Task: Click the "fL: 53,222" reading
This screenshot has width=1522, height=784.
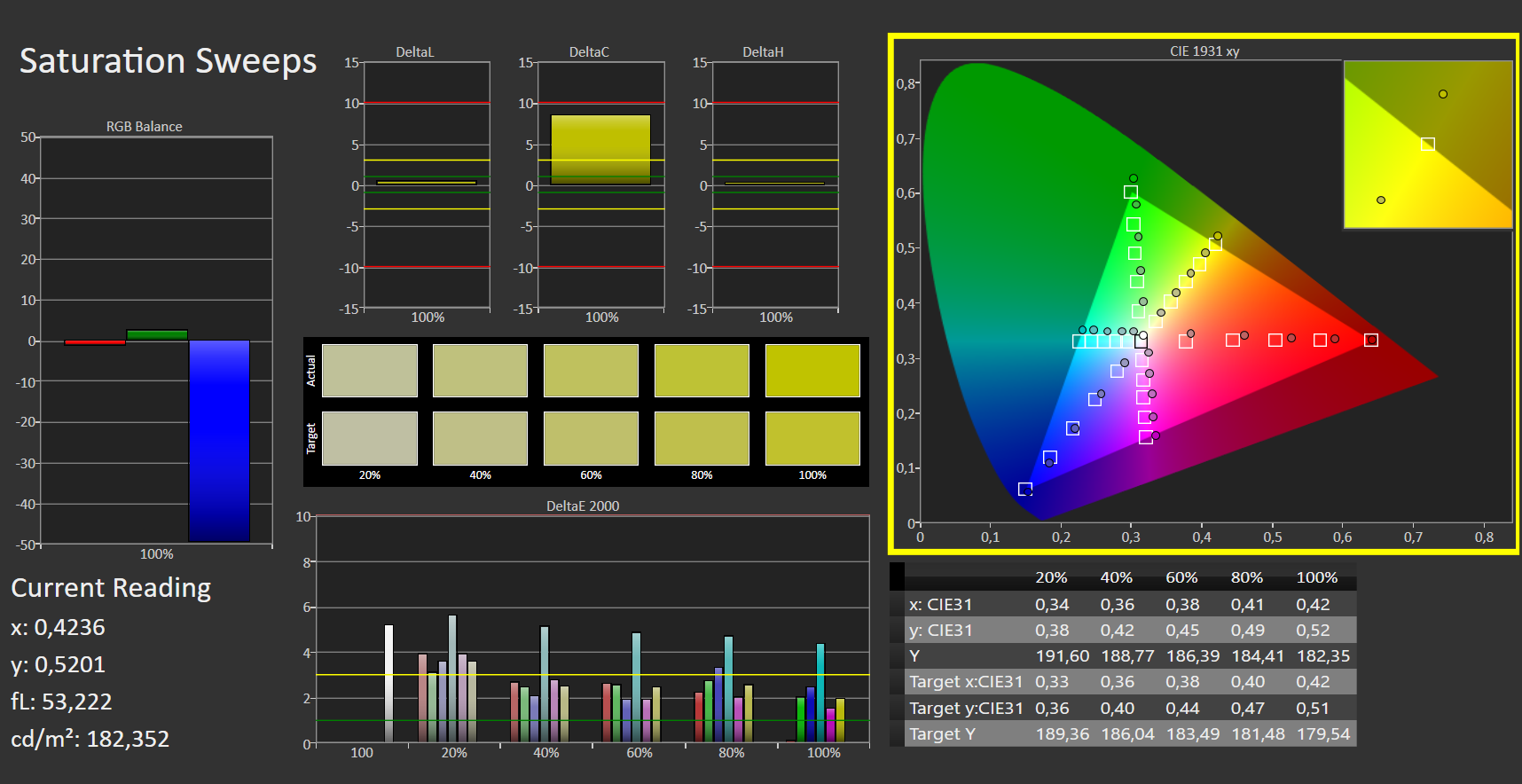Action: coord(61,702)
